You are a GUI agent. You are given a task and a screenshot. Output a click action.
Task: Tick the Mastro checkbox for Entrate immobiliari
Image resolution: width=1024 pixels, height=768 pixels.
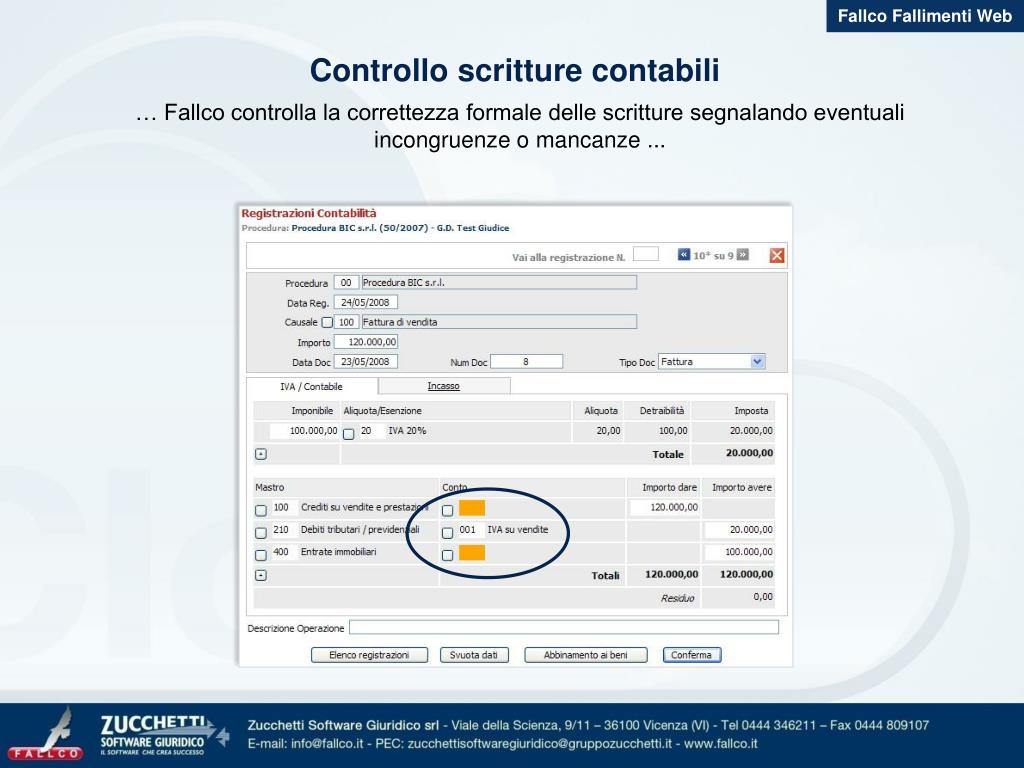(261, 555)
